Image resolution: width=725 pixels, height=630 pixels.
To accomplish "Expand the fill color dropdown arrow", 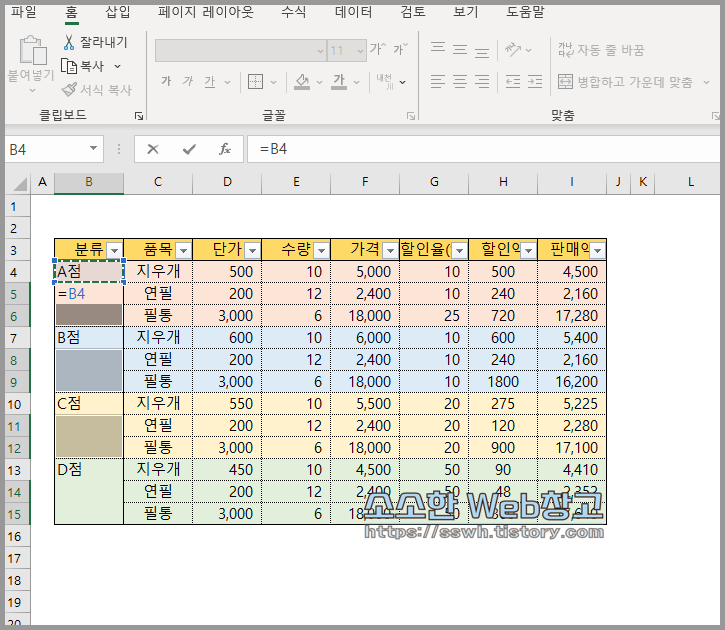I will tap(319, 82).
